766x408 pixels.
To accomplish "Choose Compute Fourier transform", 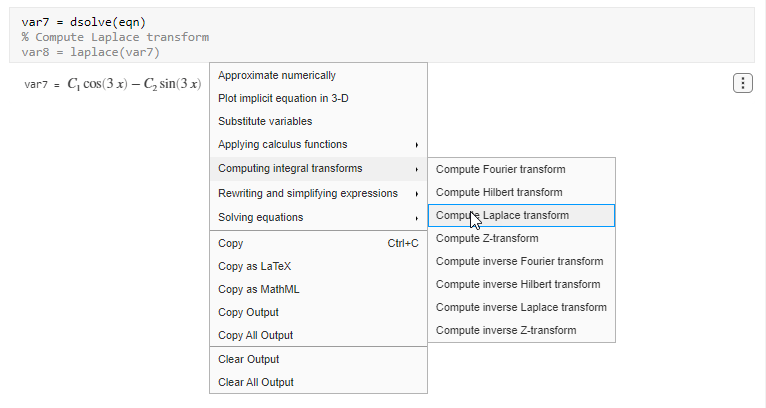I will pos(500,169).
